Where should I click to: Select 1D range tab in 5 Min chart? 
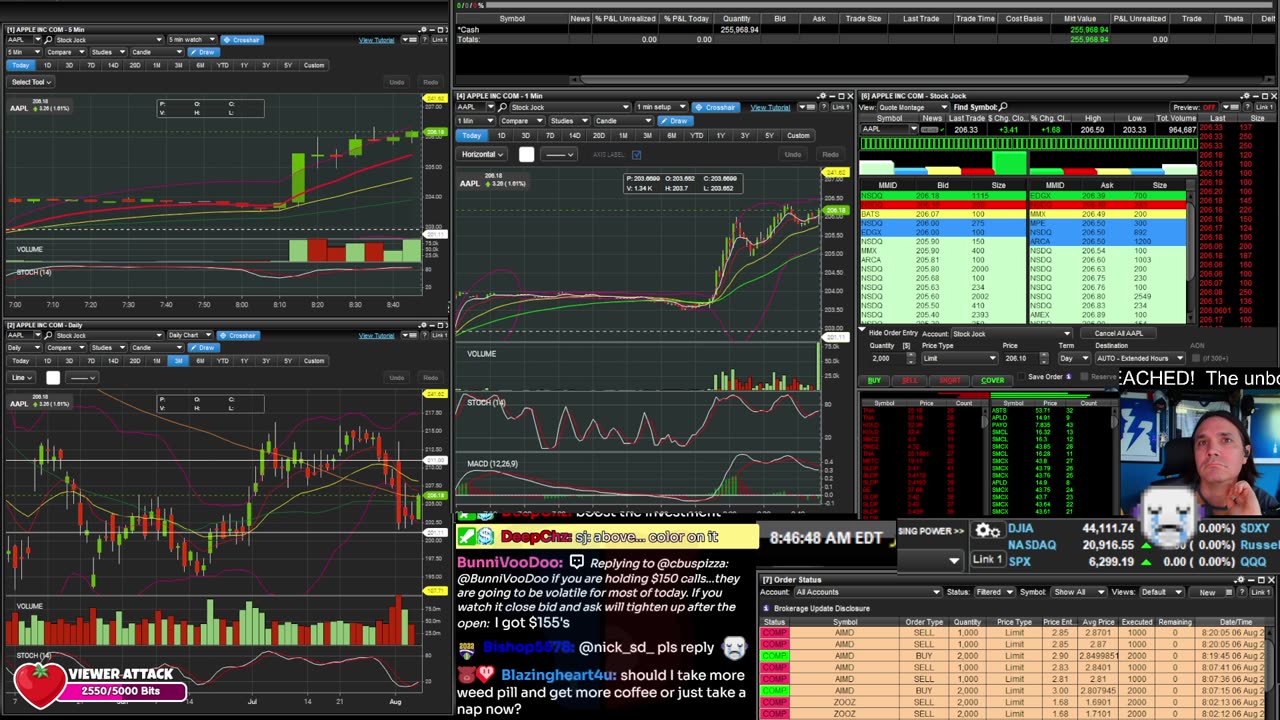(x=47, y=65)
